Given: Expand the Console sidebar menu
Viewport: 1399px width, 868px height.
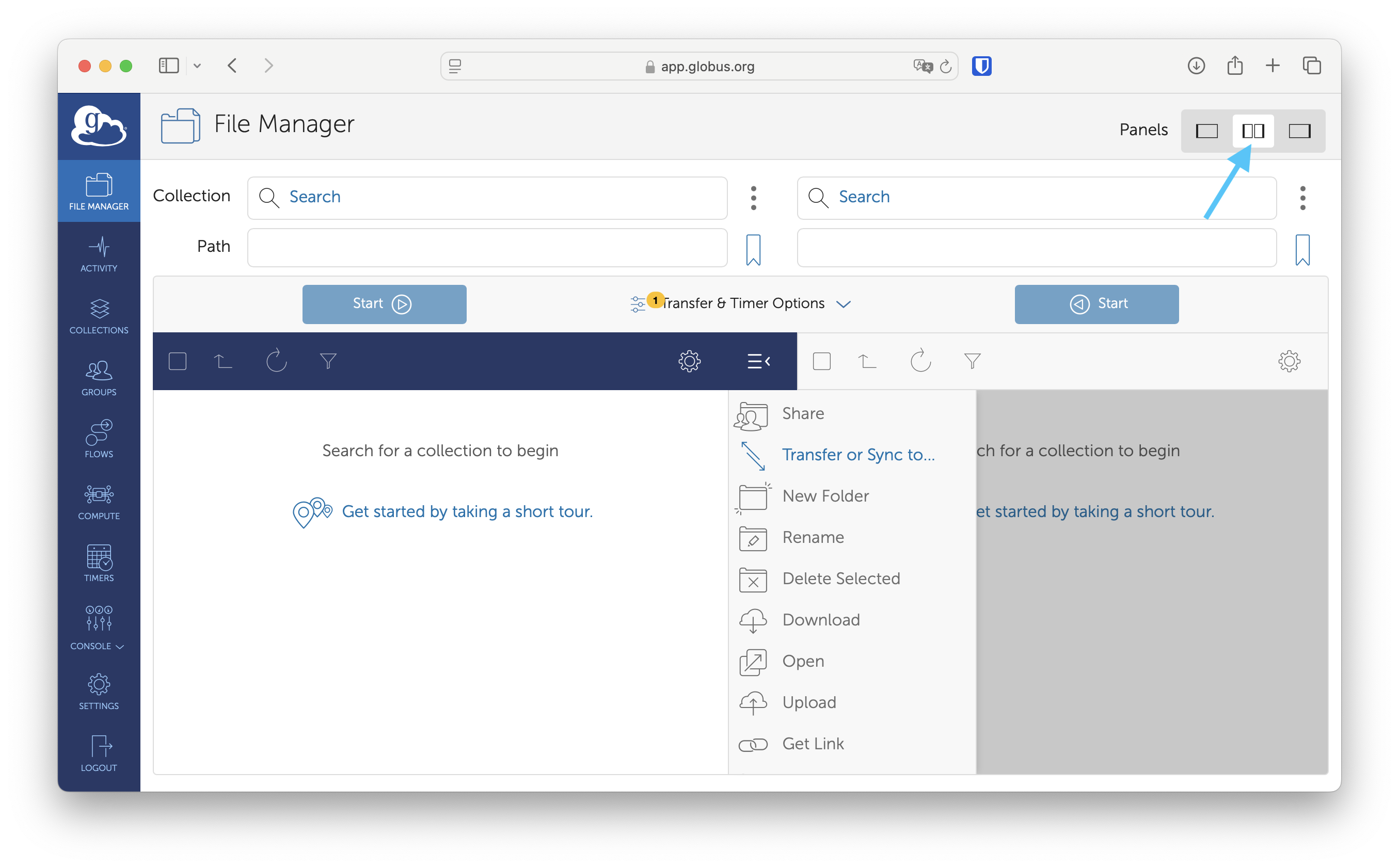Looking at the screenshot, I should 99,627.
